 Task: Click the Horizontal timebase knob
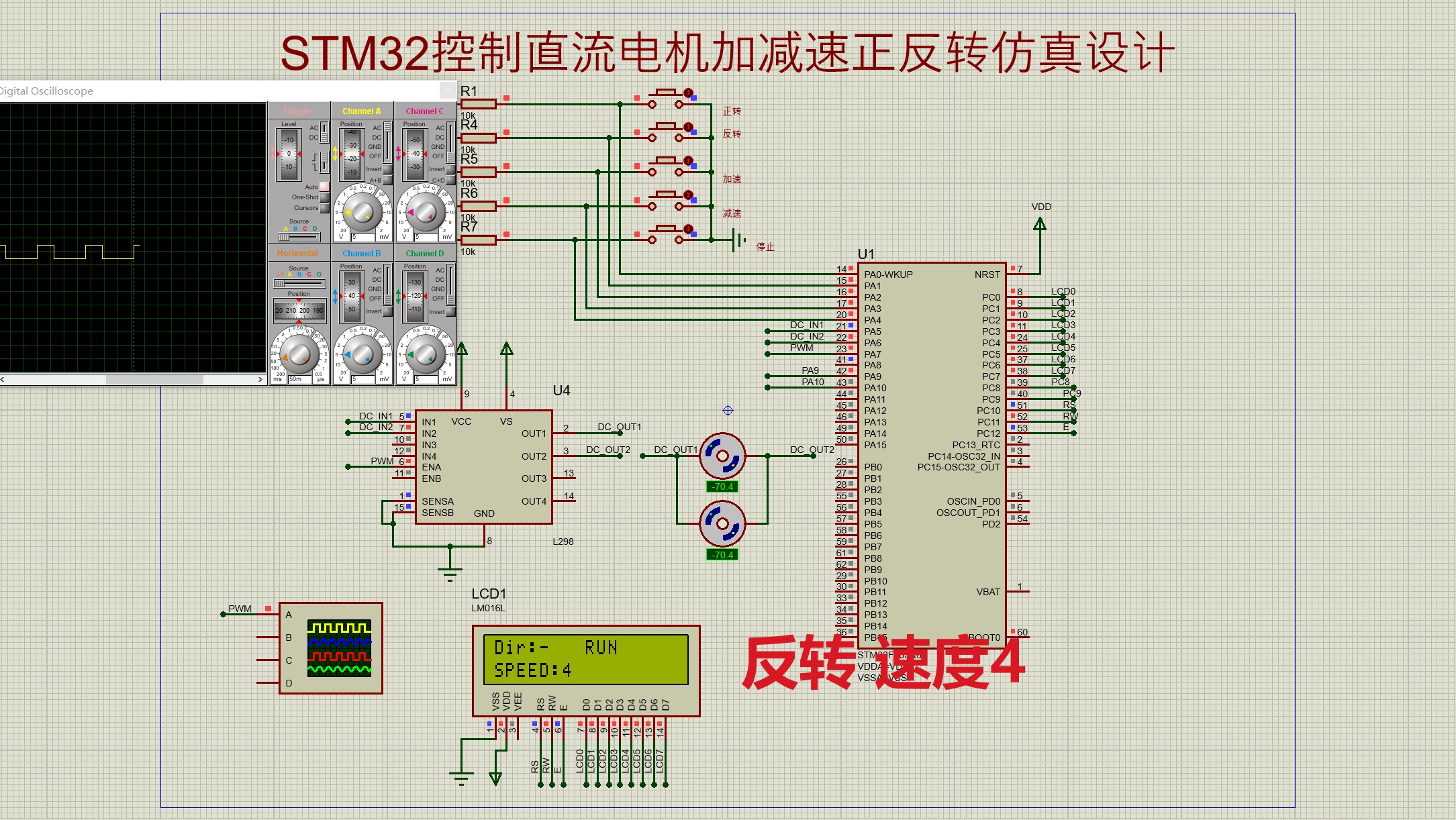click(x=299, y=355)
